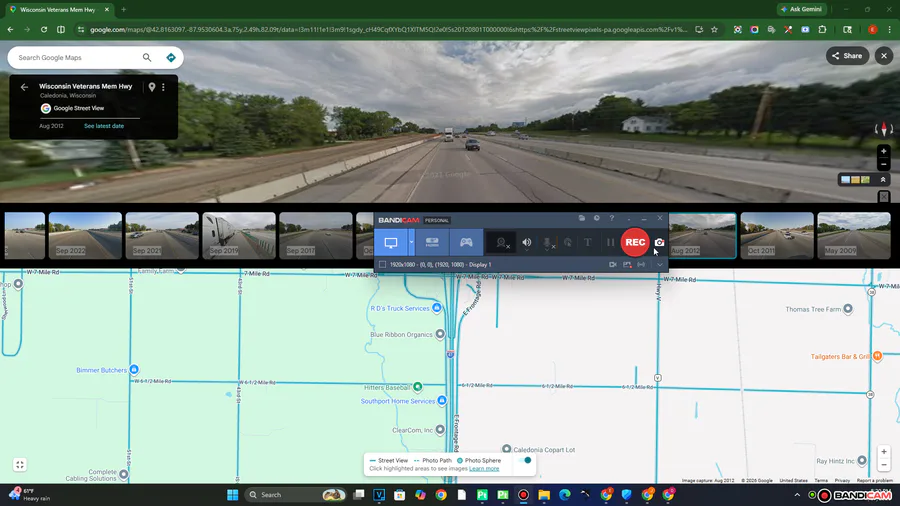
Task: Toggle Bandicam text overlay tool
Action: click(588, 243)
